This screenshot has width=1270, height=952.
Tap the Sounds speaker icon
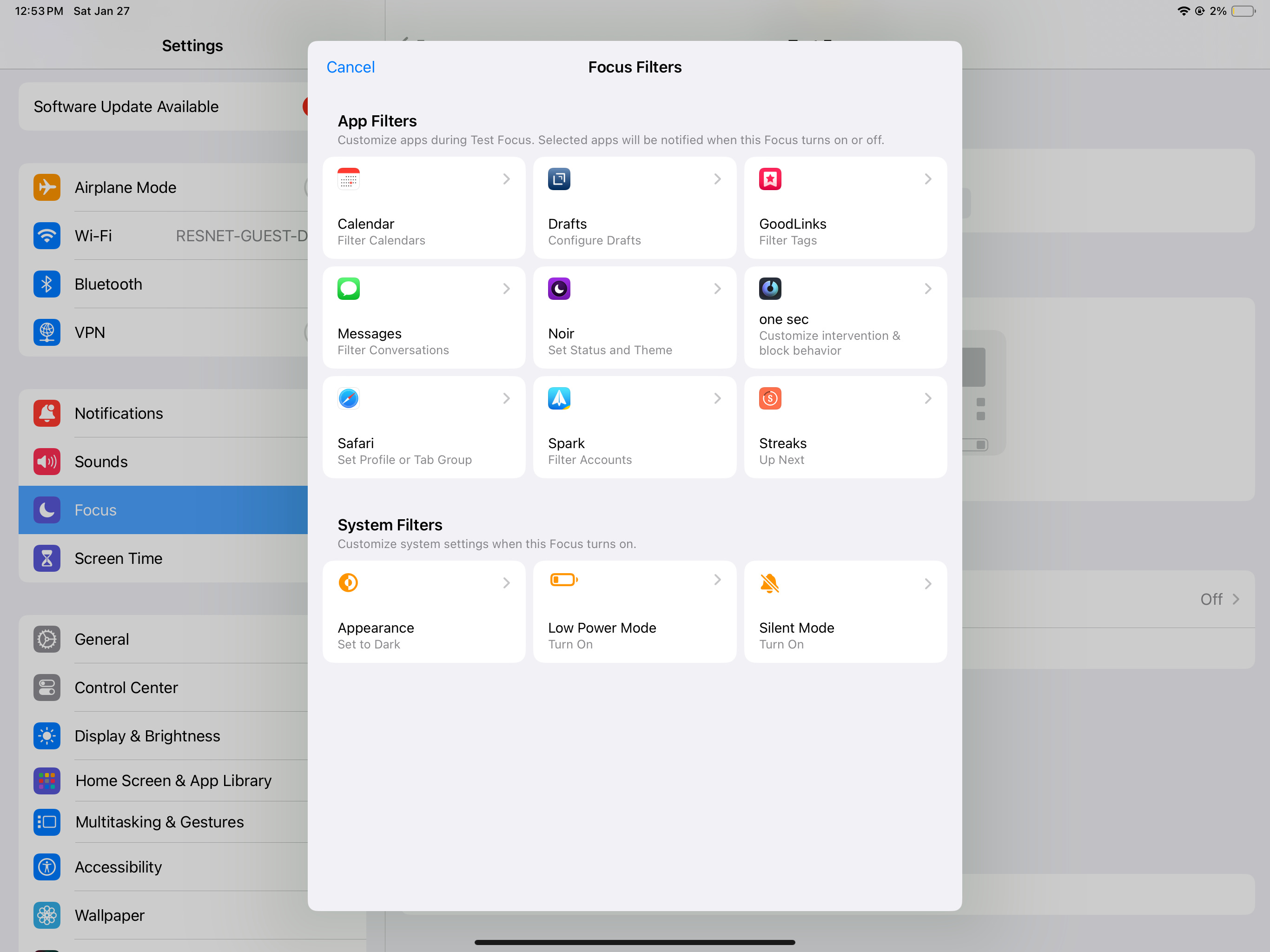(x=47, y=462)
